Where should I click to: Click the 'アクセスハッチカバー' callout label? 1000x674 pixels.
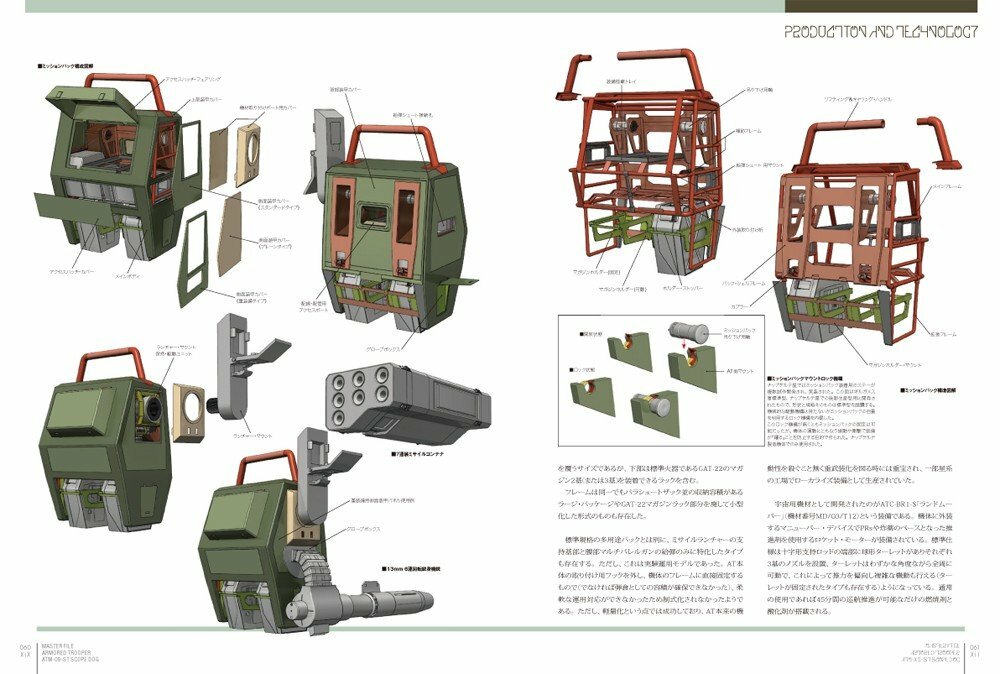(71, 271)
